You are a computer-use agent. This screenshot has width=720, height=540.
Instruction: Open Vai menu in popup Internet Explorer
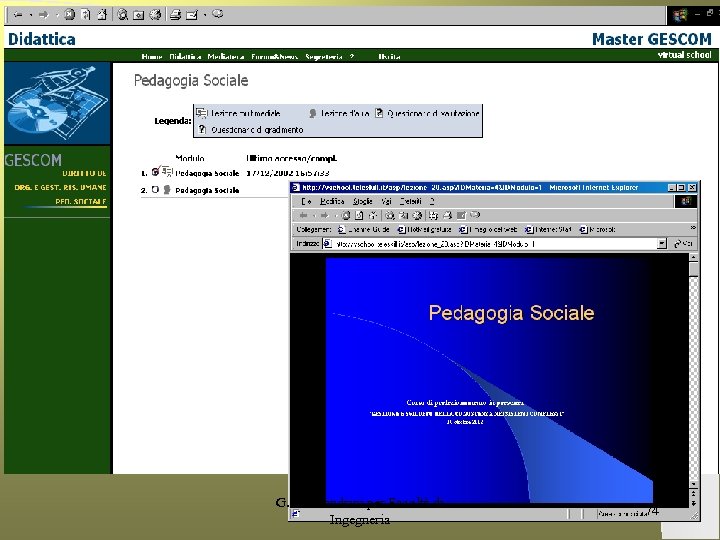point(386,201)
